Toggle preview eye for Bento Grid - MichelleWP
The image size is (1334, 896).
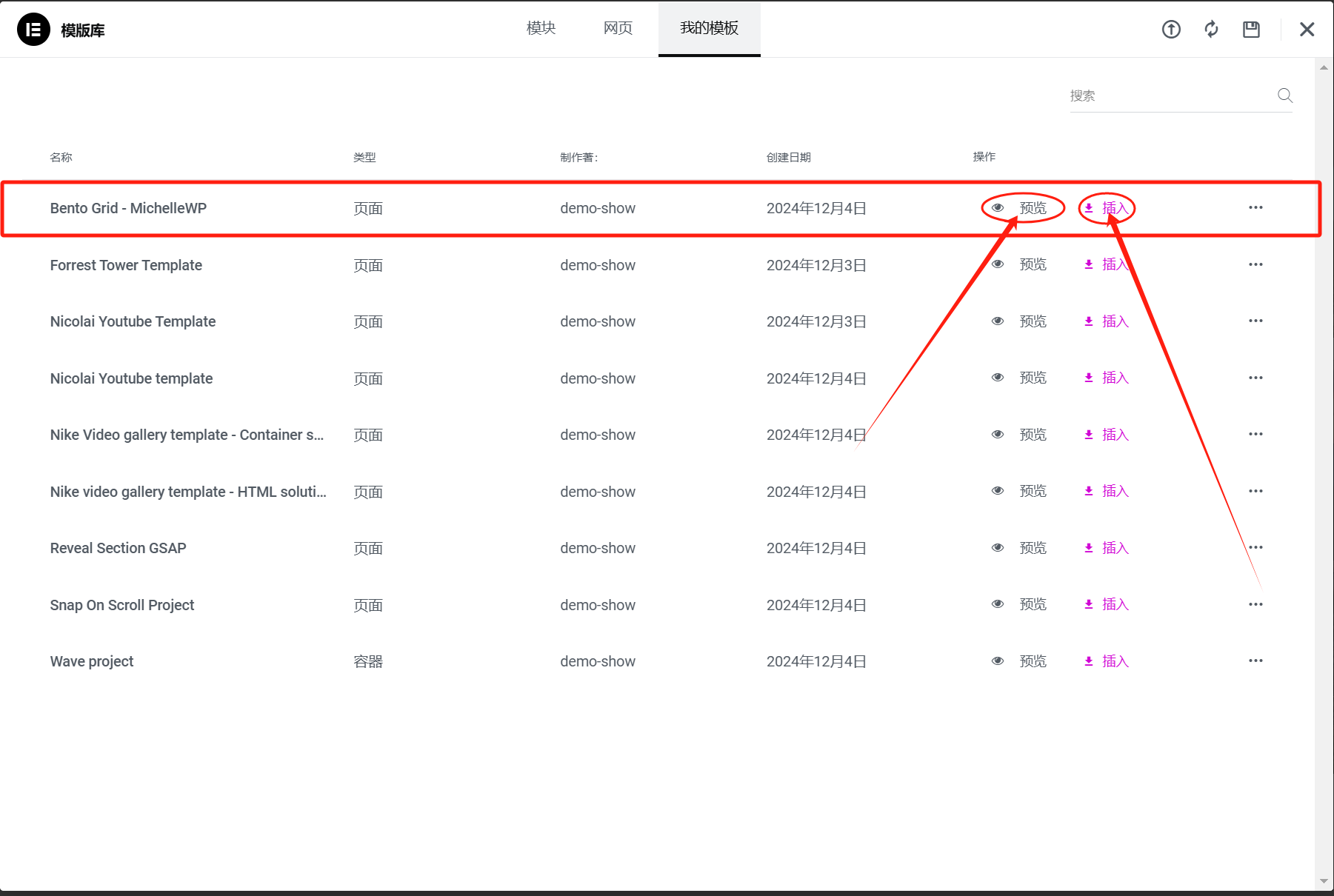[x=998, y=208]
